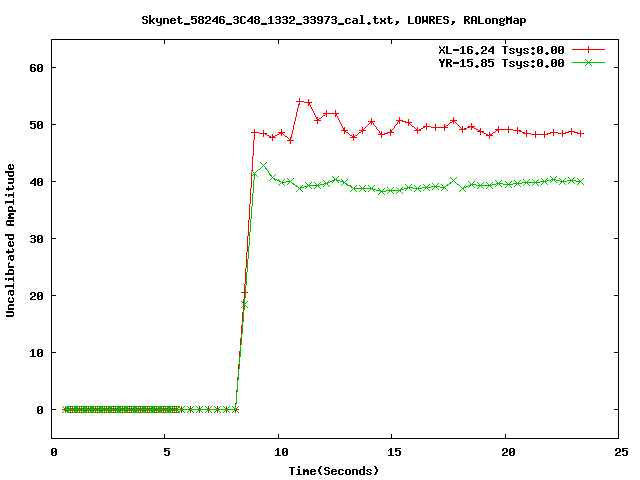The width and height of the screenshot is (640, 480).
Task: Click the 40 tick label on y-axis
Action: [37, 182]
